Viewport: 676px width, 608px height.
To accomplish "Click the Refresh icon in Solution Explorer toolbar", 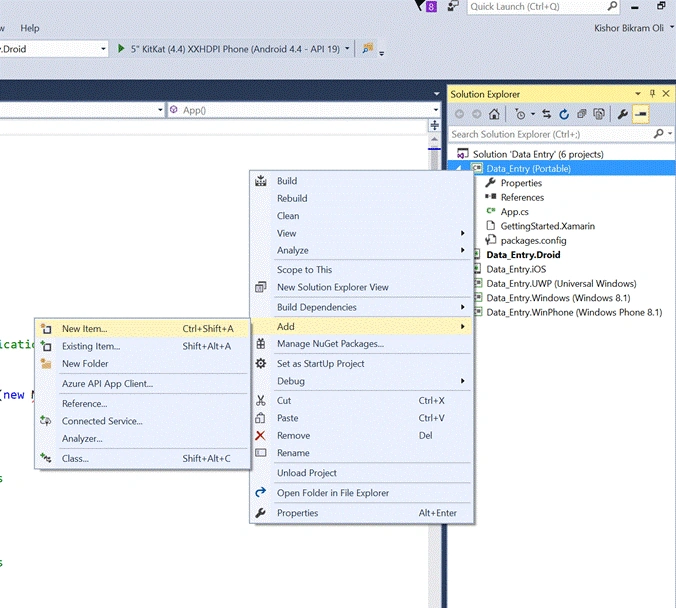I will tap(563, 114).
